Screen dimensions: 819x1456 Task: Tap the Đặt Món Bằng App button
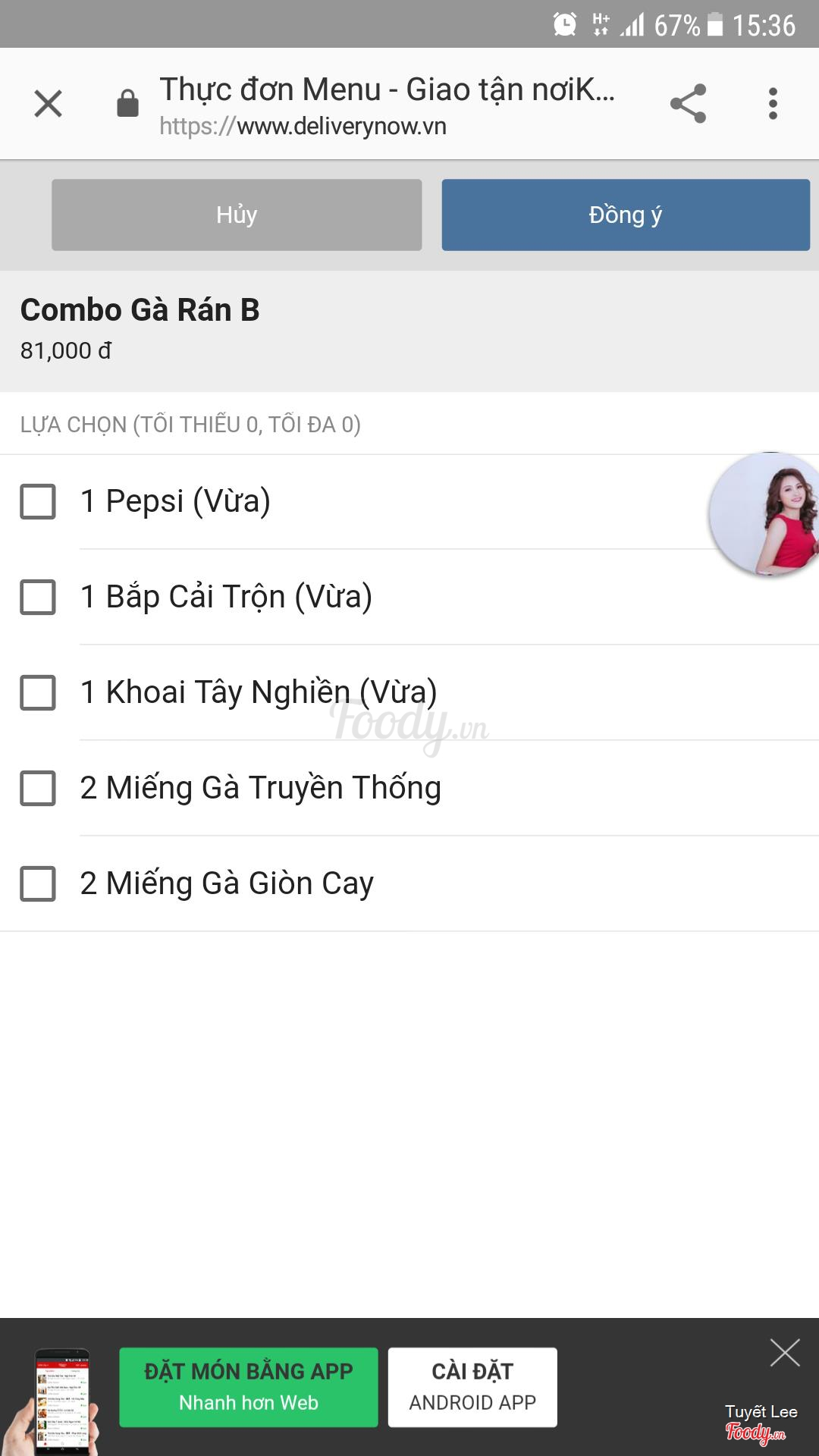click(x=248, y=1387)
